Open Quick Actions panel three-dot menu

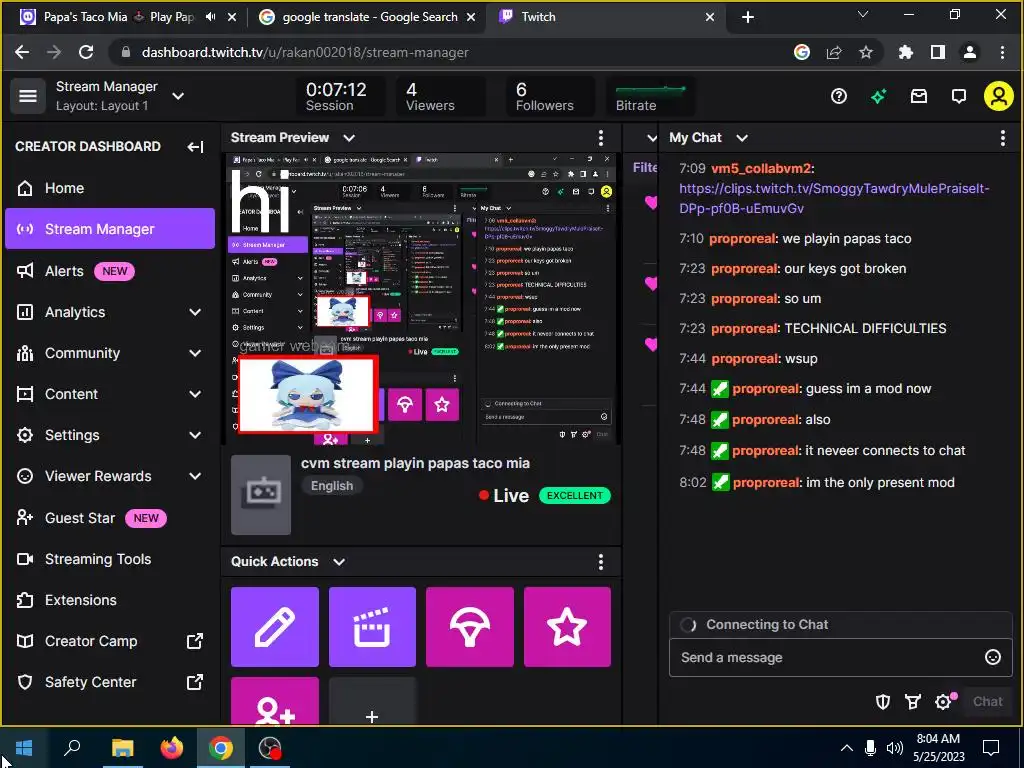click(601, 562)
